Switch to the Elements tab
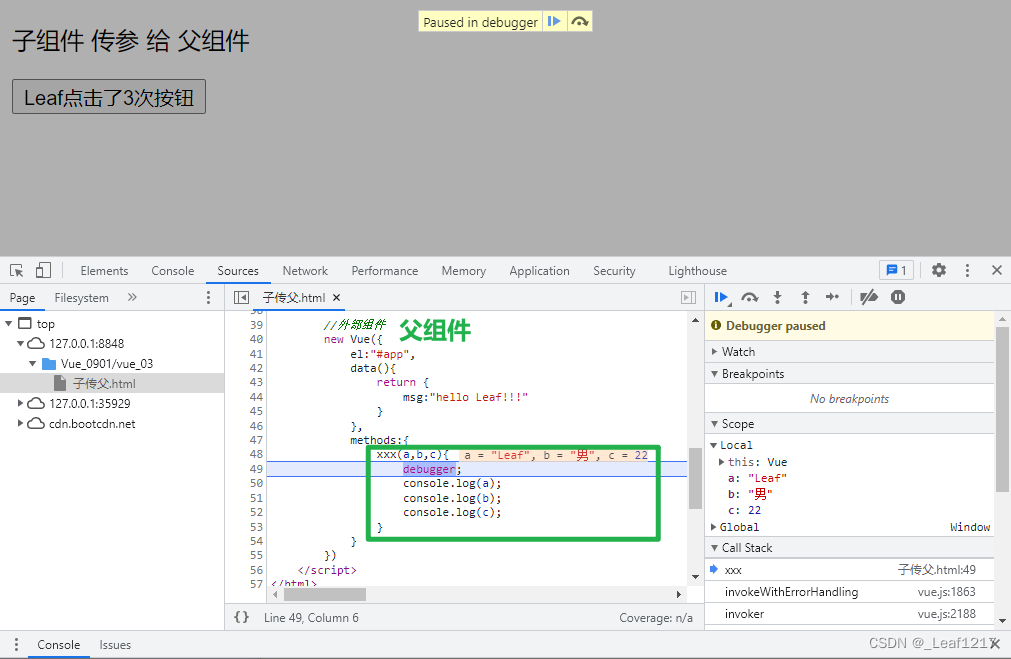 click(x=104, y=271)
